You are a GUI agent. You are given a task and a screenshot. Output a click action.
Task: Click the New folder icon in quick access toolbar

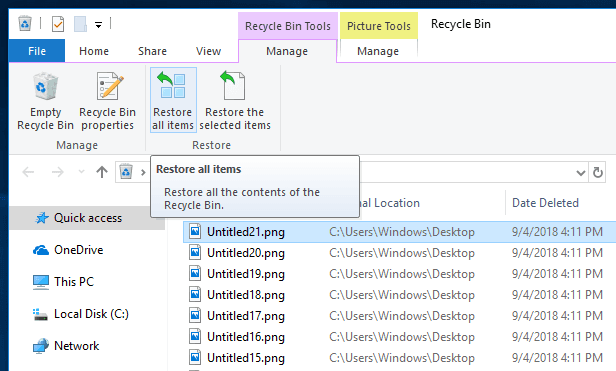(80, 24)
